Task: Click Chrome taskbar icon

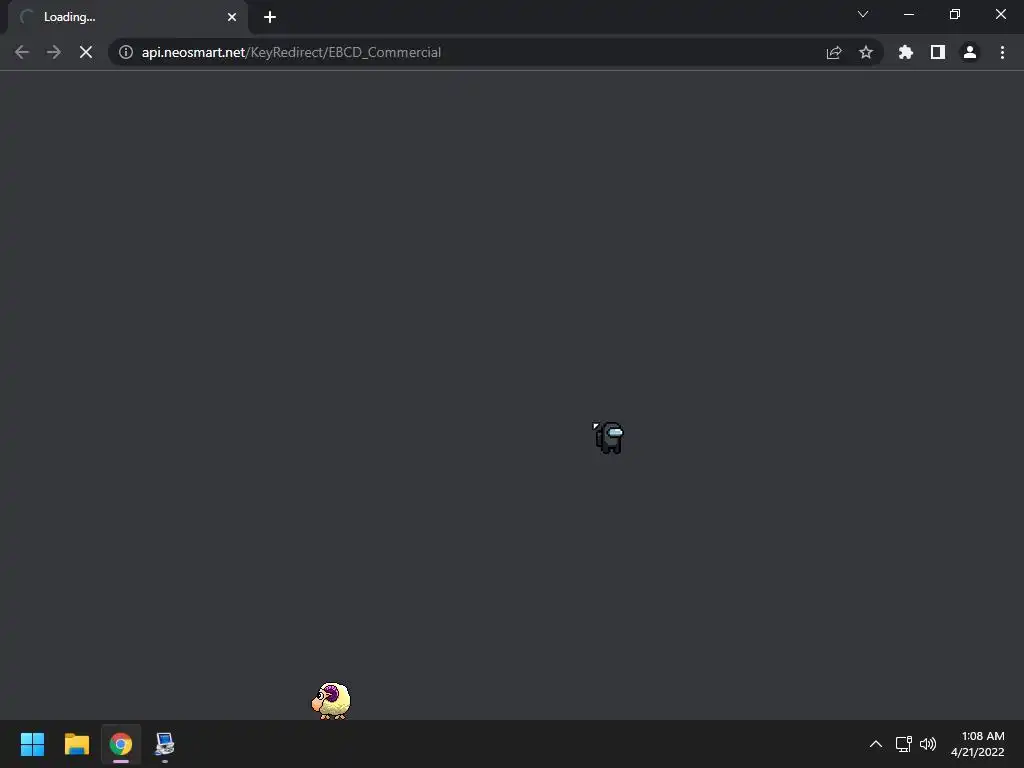Action: pyautogui.click(x=121, y=744)
